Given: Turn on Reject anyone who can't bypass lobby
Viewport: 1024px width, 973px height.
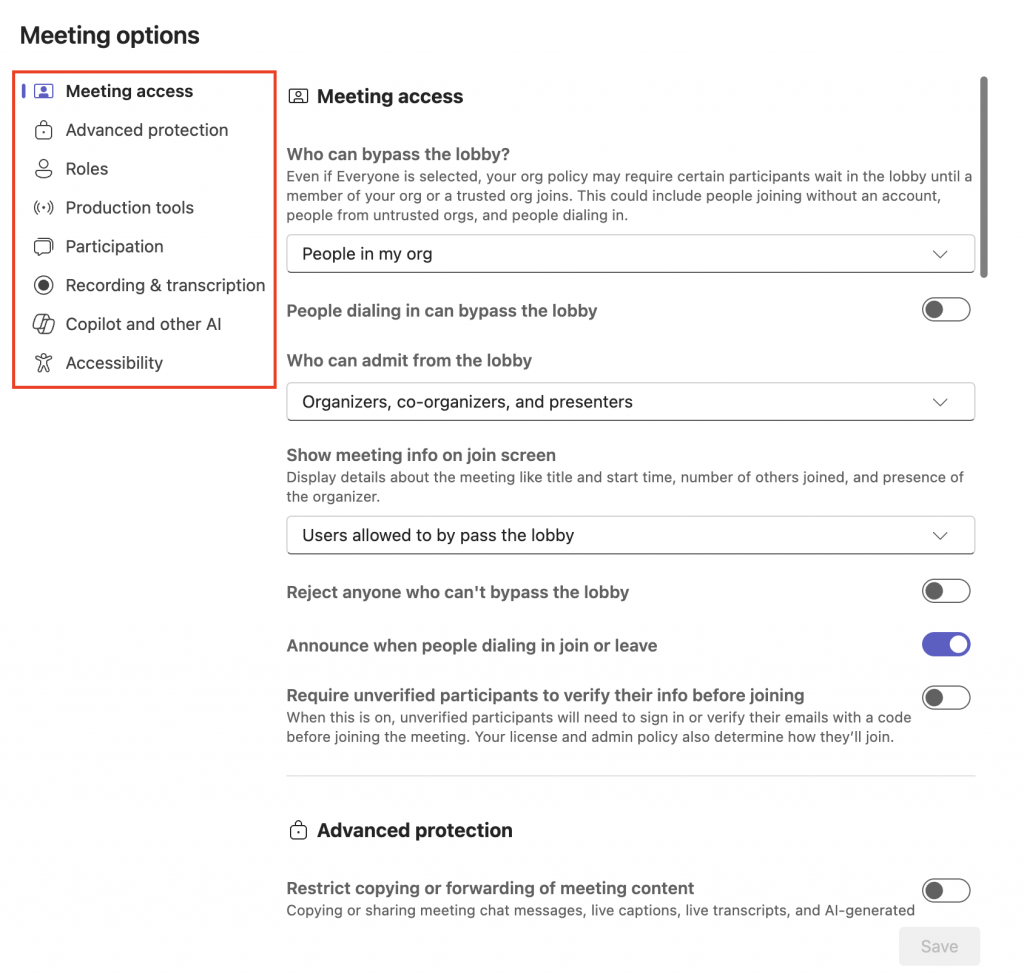Looking at the screenshot, I should 945,591.
